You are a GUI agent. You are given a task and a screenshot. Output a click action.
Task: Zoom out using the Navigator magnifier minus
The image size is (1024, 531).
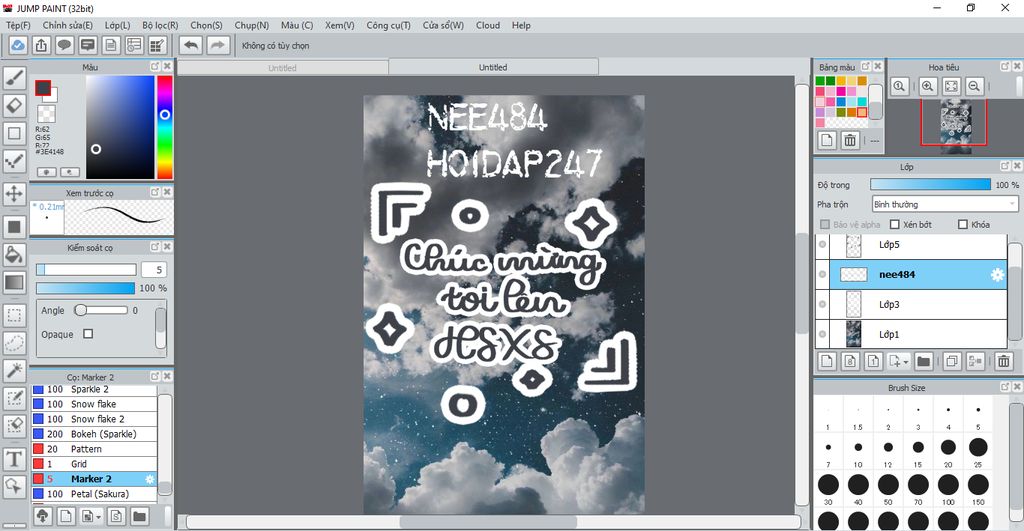[974, 86]
